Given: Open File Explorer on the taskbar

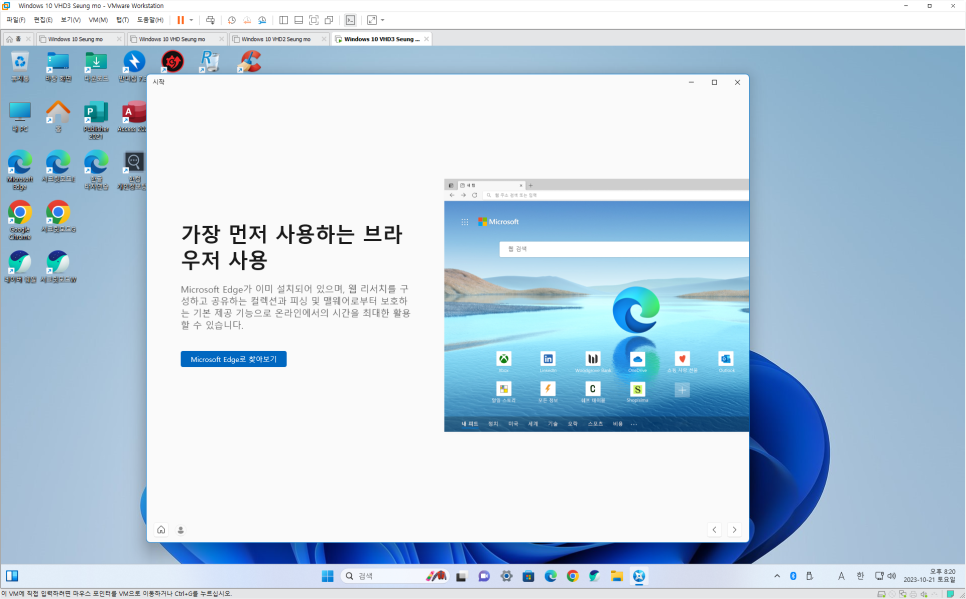Looking at the screenshot, I should click(x=617, y=576).
